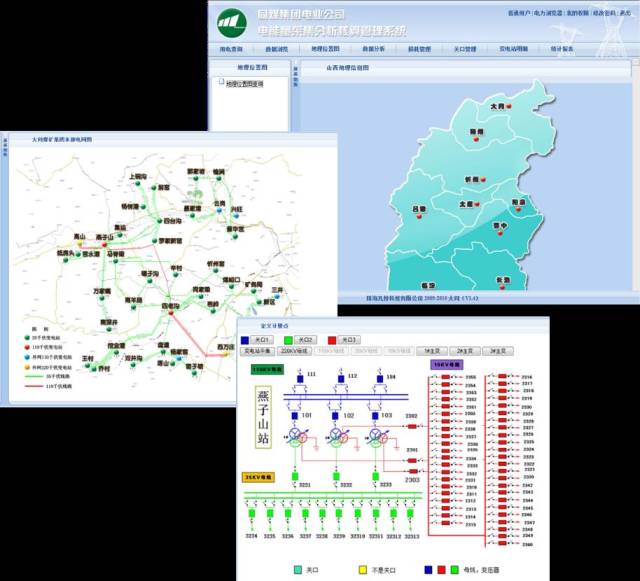Select the 大同 city marker on map

507,105
